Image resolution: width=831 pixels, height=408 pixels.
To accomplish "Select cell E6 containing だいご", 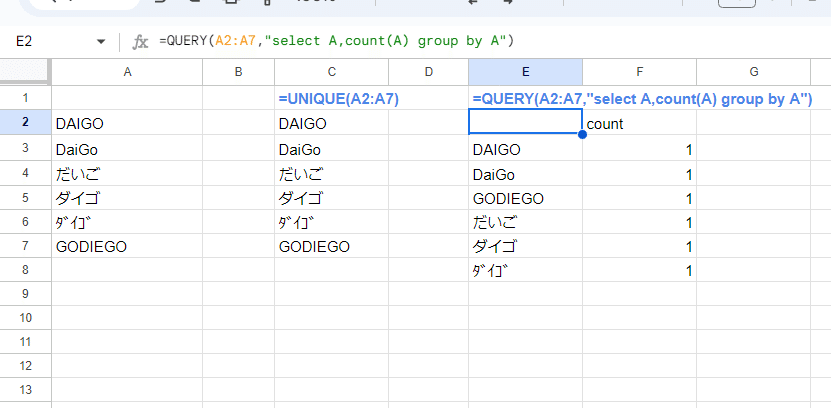I will 525,222.
